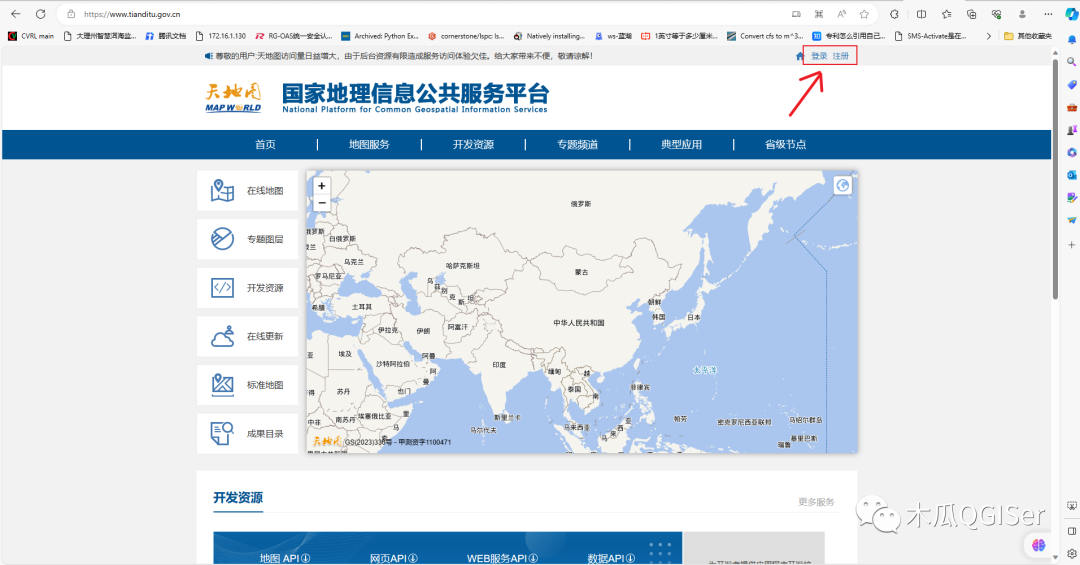The width and height of the screenshot is (1080, 565).
Task: Open the favorites list icon in the toolbar
Action: 946,14
